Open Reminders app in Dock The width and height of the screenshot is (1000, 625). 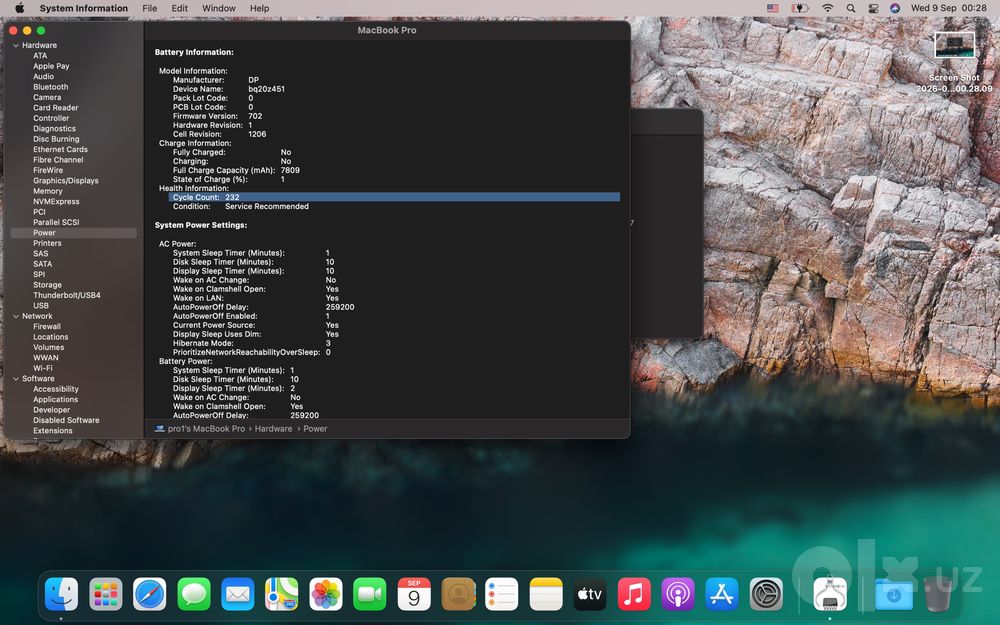(501, 594)
